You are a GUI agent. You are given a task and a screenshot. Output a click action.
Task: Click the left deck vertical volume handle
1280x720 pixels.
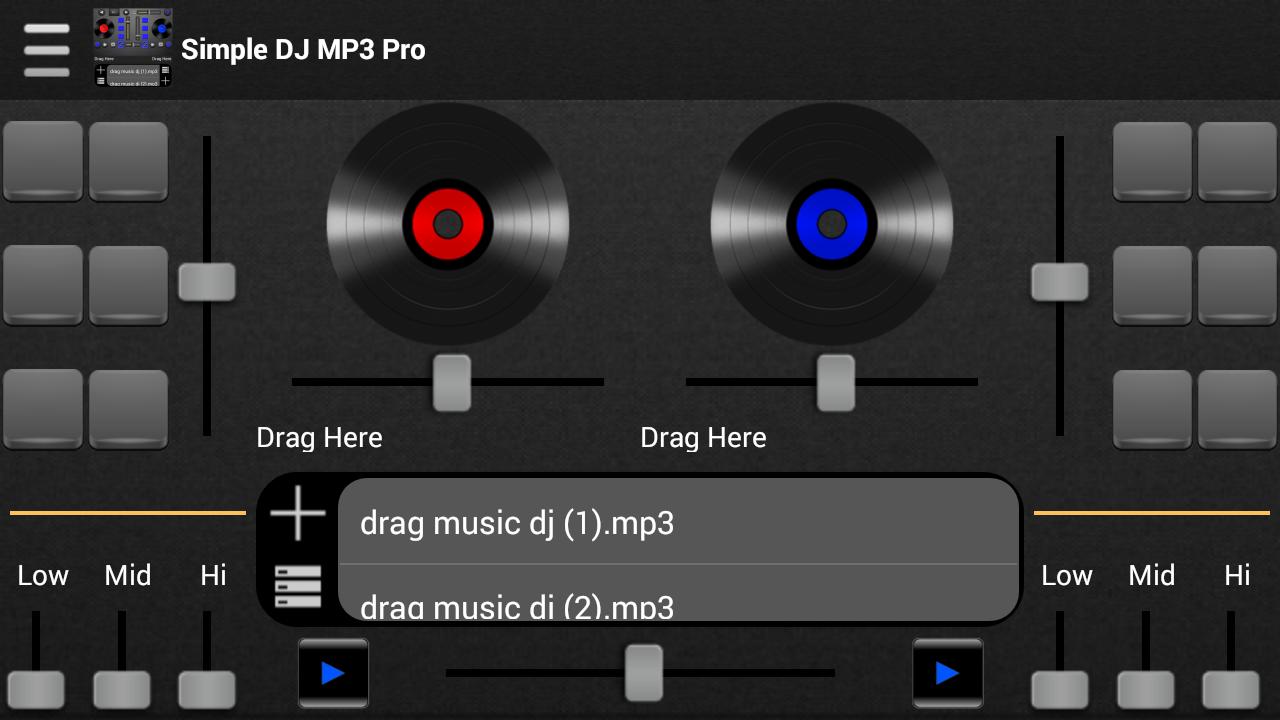point(207,282)
